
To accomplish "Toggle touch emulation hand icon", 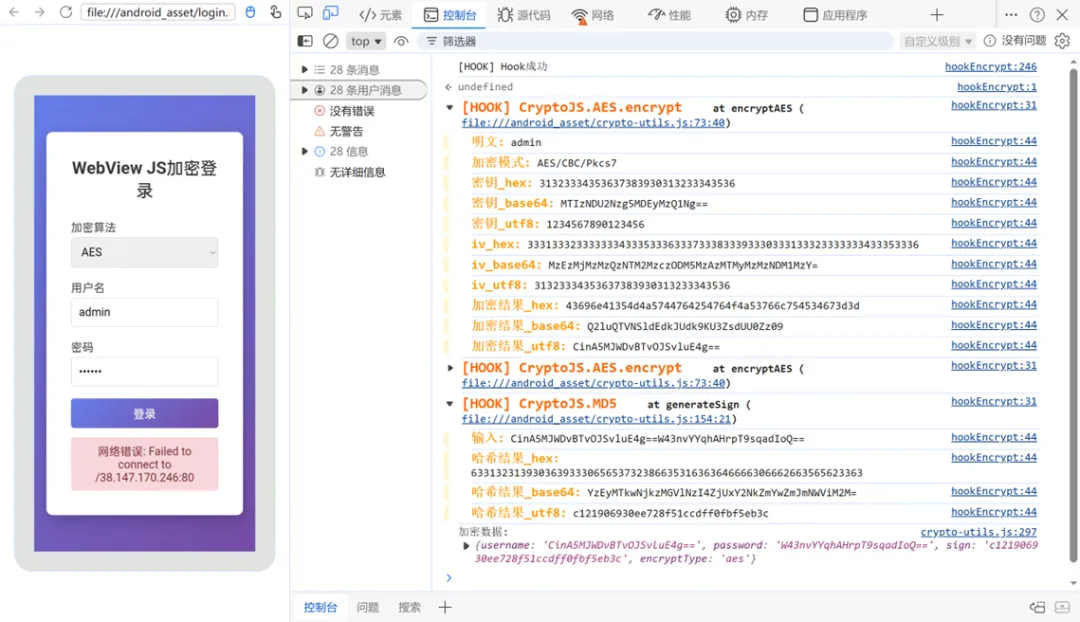I will (276, 12).
